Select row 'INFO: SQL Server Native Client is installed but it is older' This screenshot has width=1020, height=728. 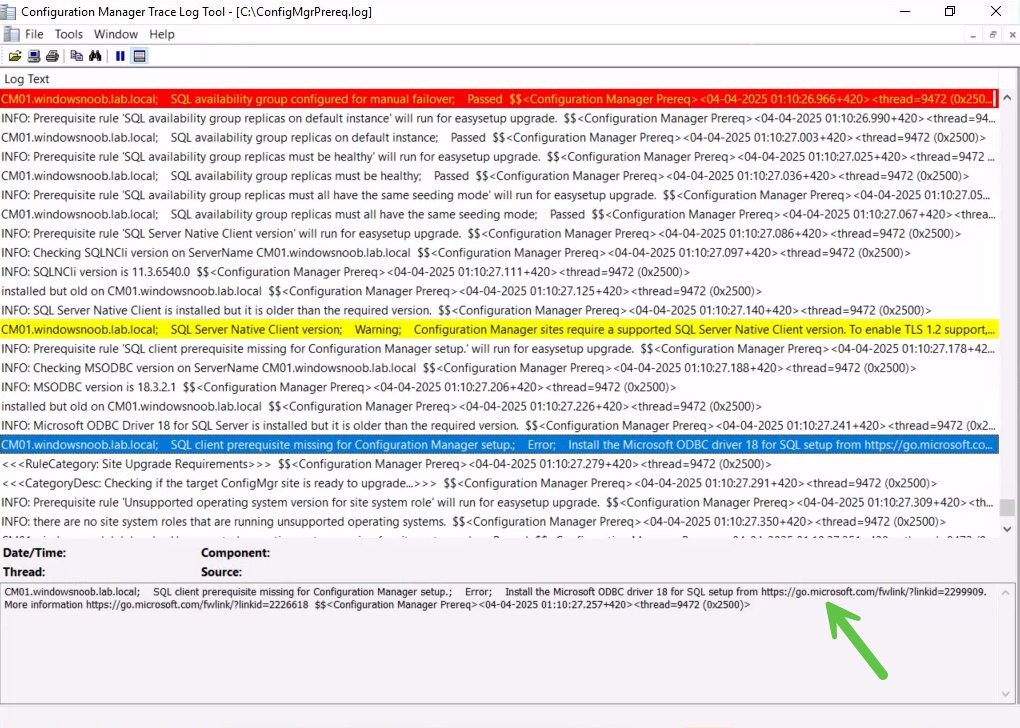[x=499, y=310]
